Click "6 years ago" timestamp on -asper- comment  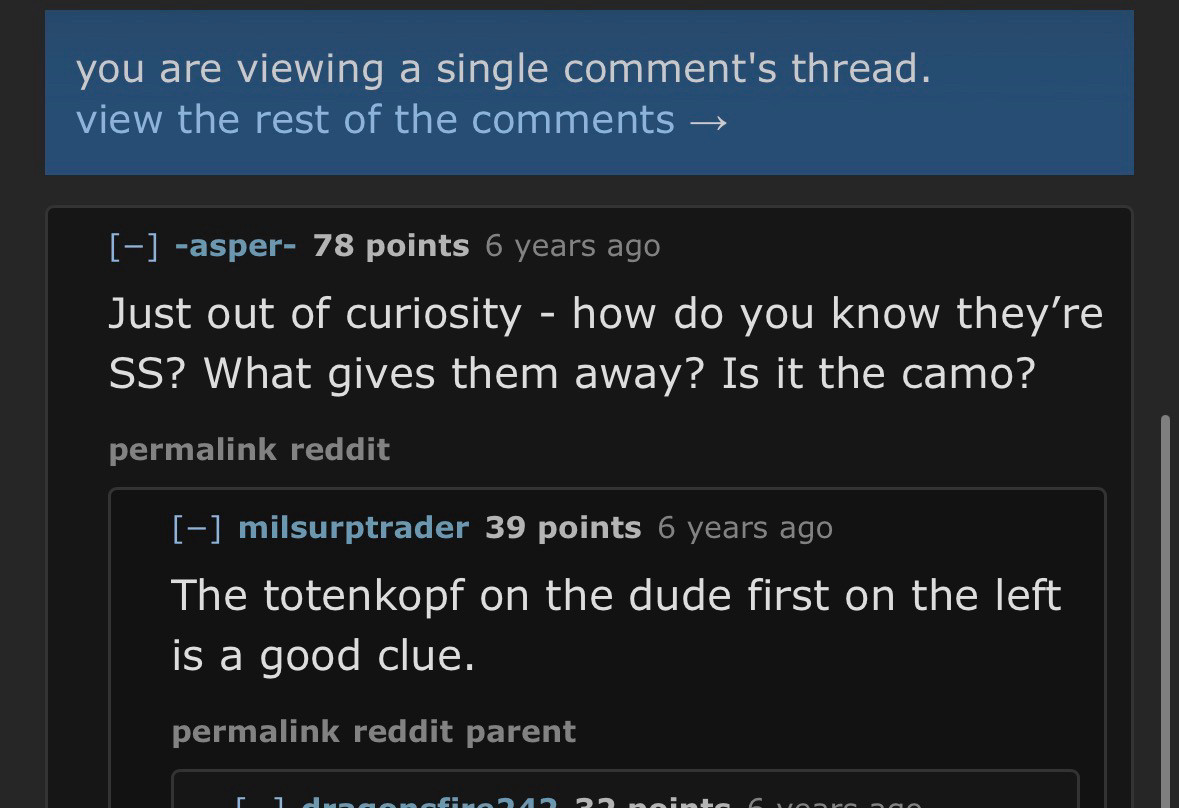pos(573,246)
